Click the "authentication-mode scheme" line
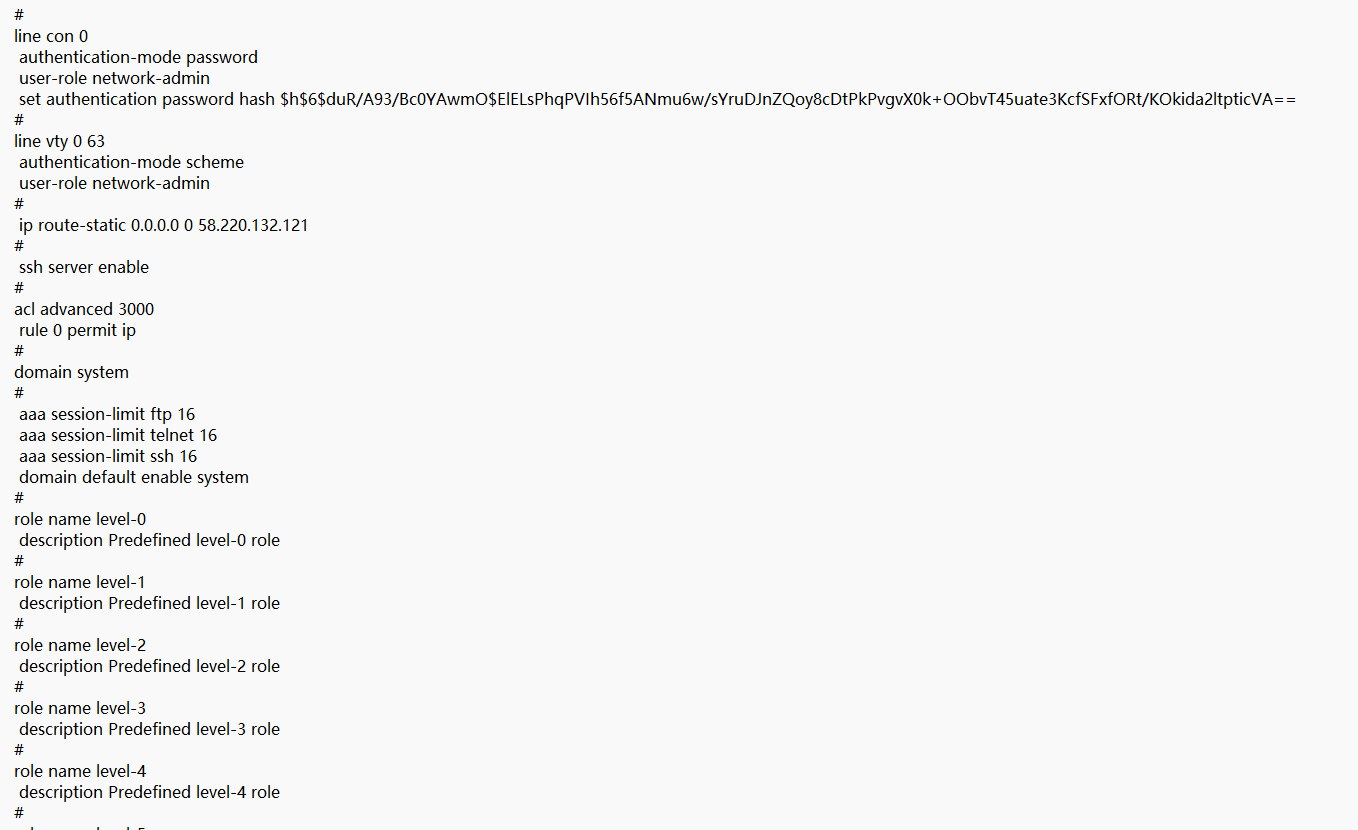 (131, 162)
